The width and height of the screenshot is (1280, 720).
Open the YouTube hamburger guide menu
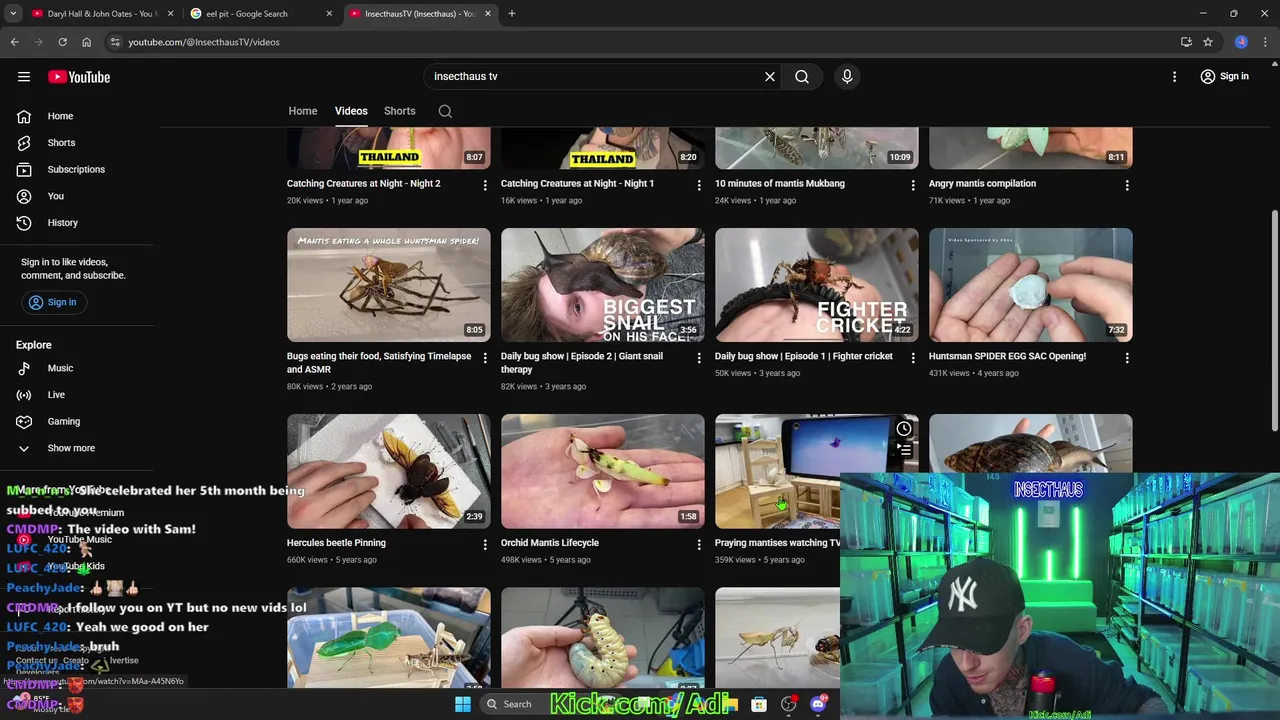click(x=24, y=77)
